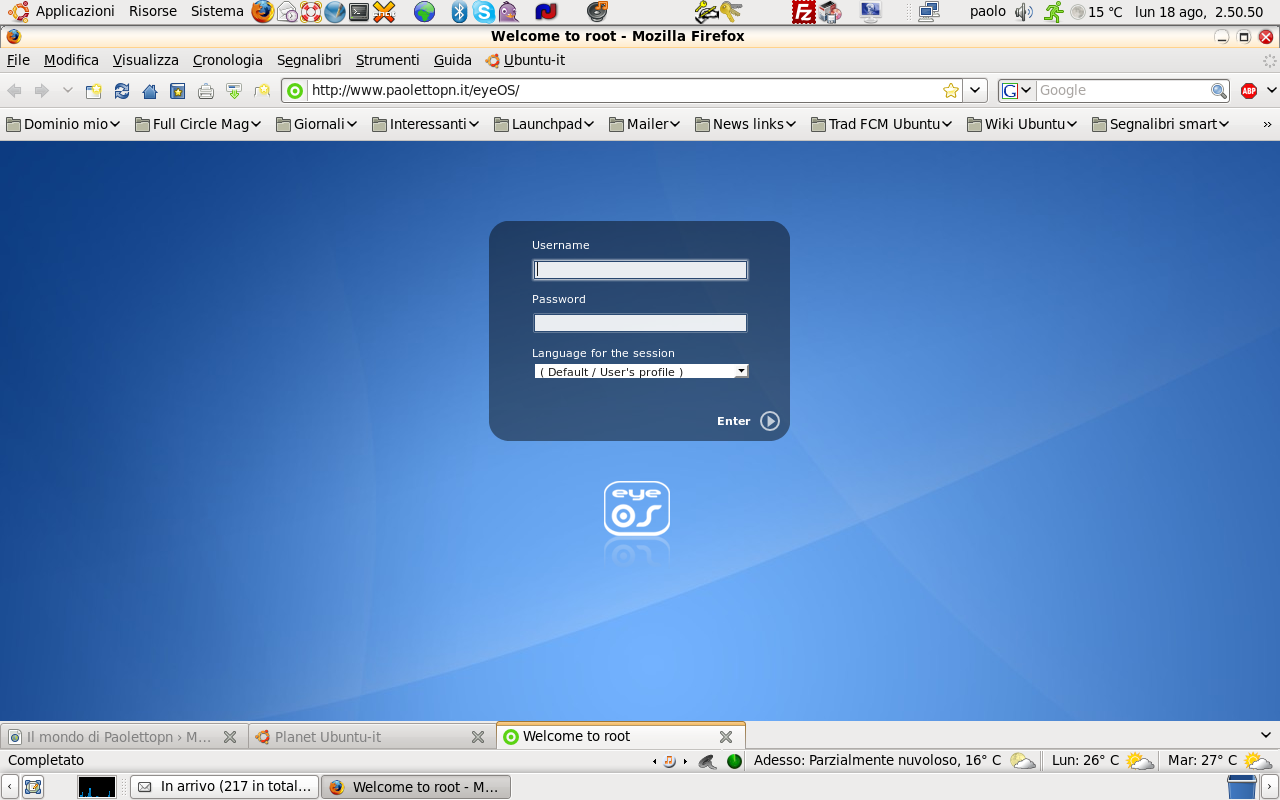Click the system monitor graph applet

97,787
